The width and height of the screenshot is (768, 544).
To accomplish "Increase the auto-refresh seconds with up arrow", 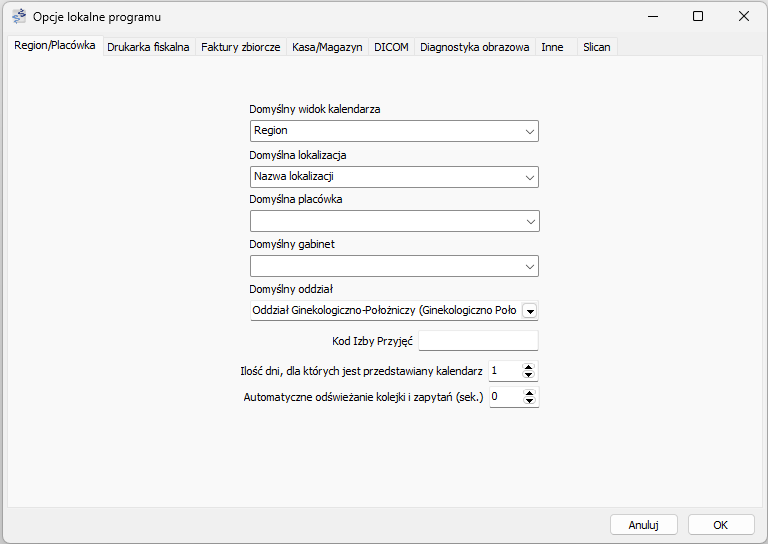I will pos(529,393).
